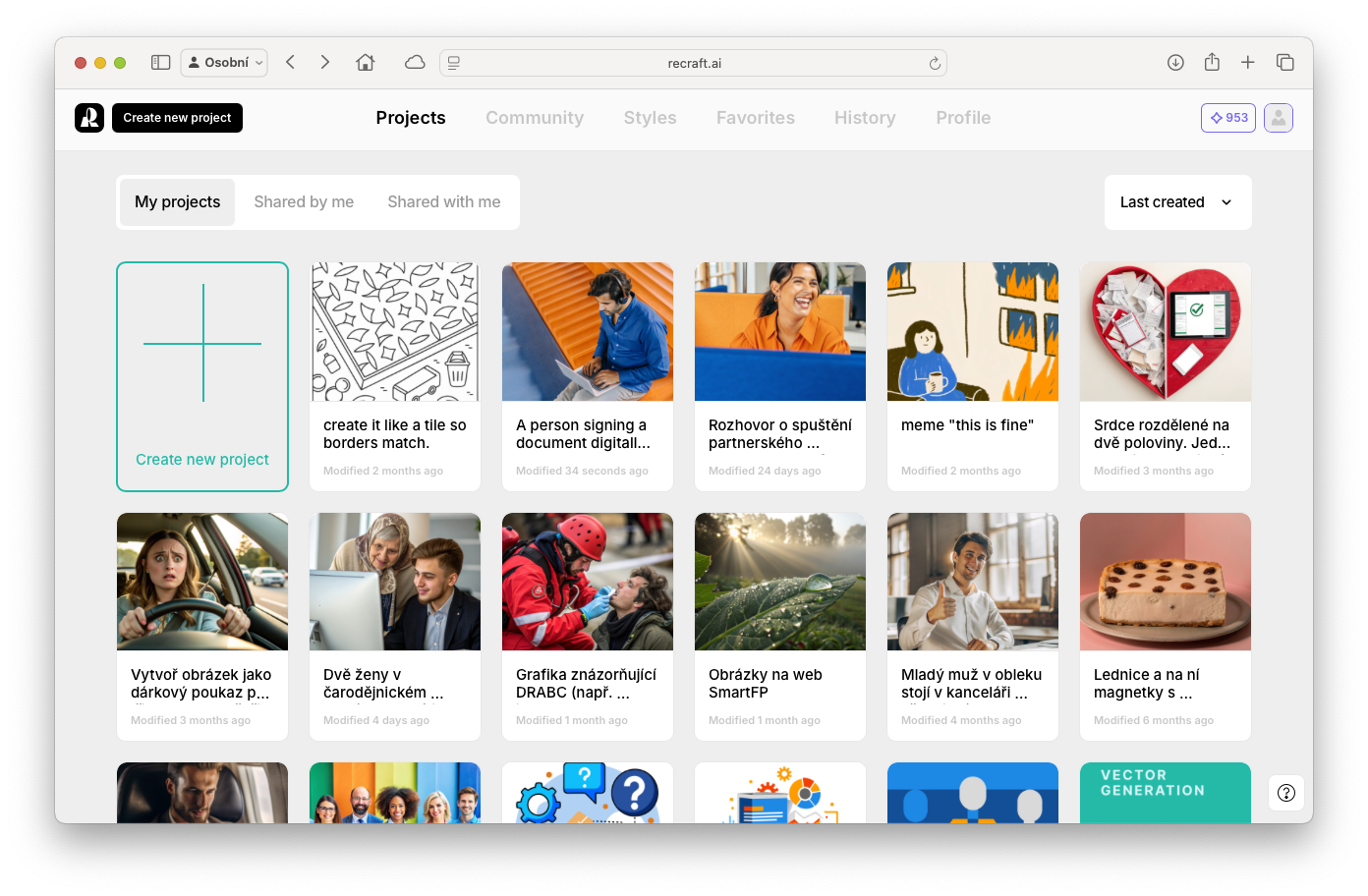Go to the Favorites tab
The width and height of the screenshot is (1368, 896).
tap(756, 118)
